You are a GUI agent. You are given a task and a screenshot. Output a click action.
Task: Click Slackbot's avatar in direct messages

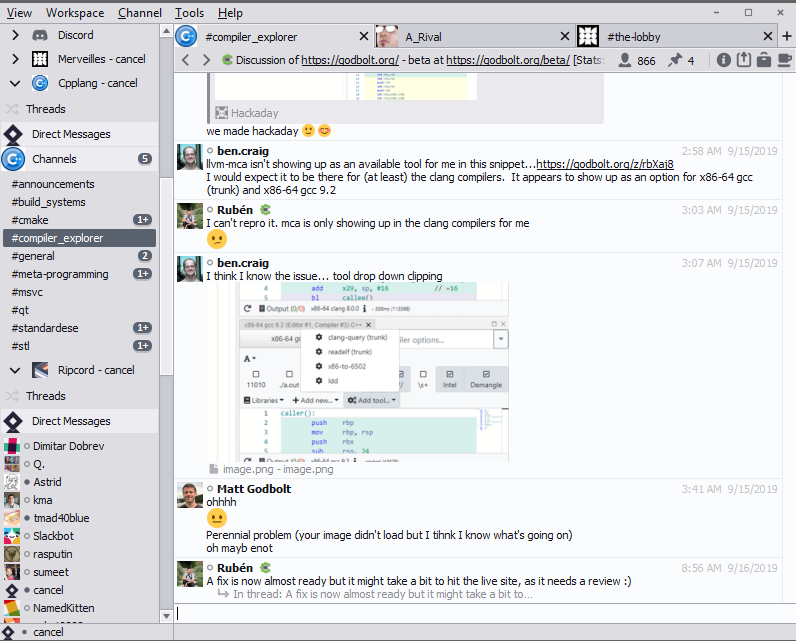click(12, 536)
